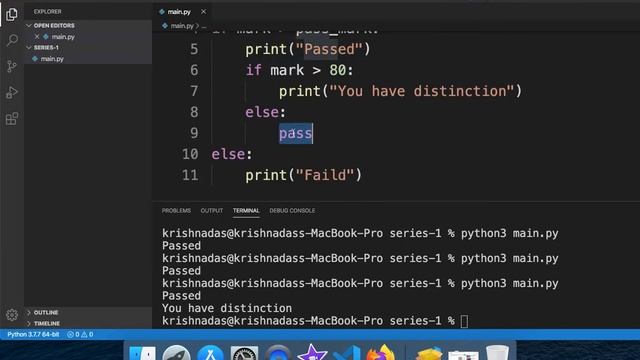Open Launchpad rocket icon in Dock
640x360 pixels.
(176, 353)
